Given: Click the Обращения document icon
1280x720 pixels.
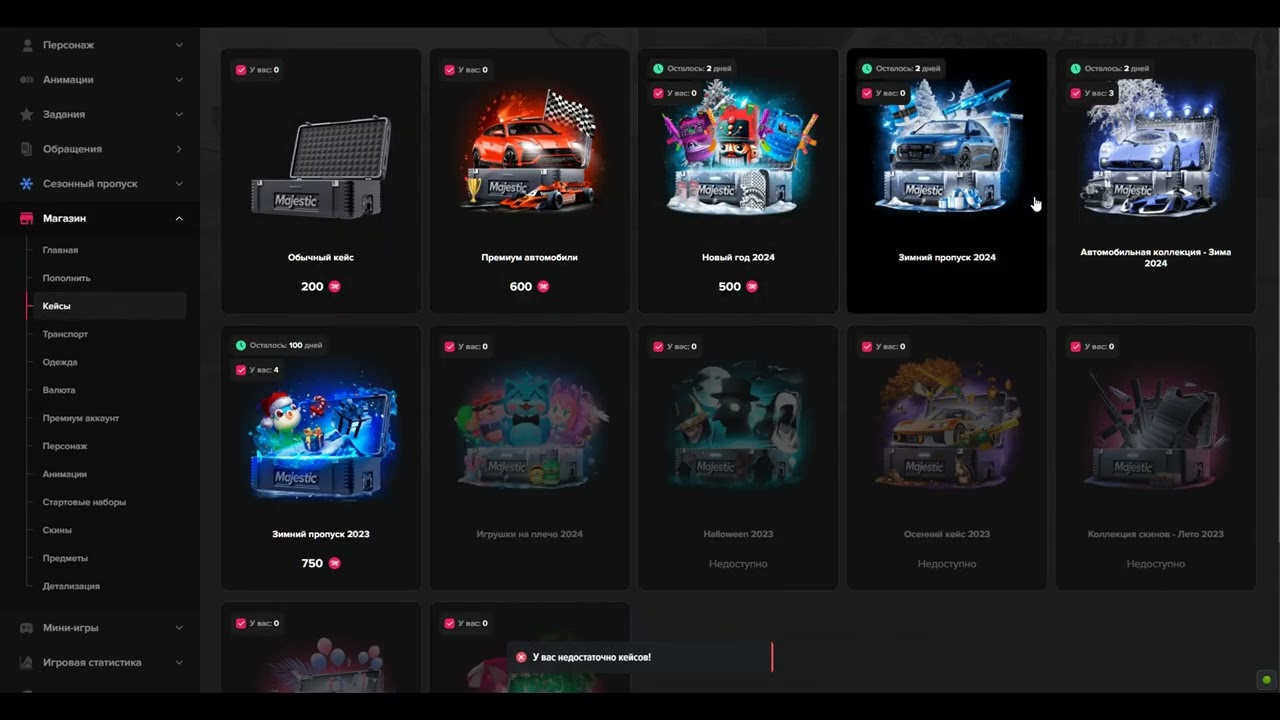Looking at the screenshot, I should tap(27, 149).
